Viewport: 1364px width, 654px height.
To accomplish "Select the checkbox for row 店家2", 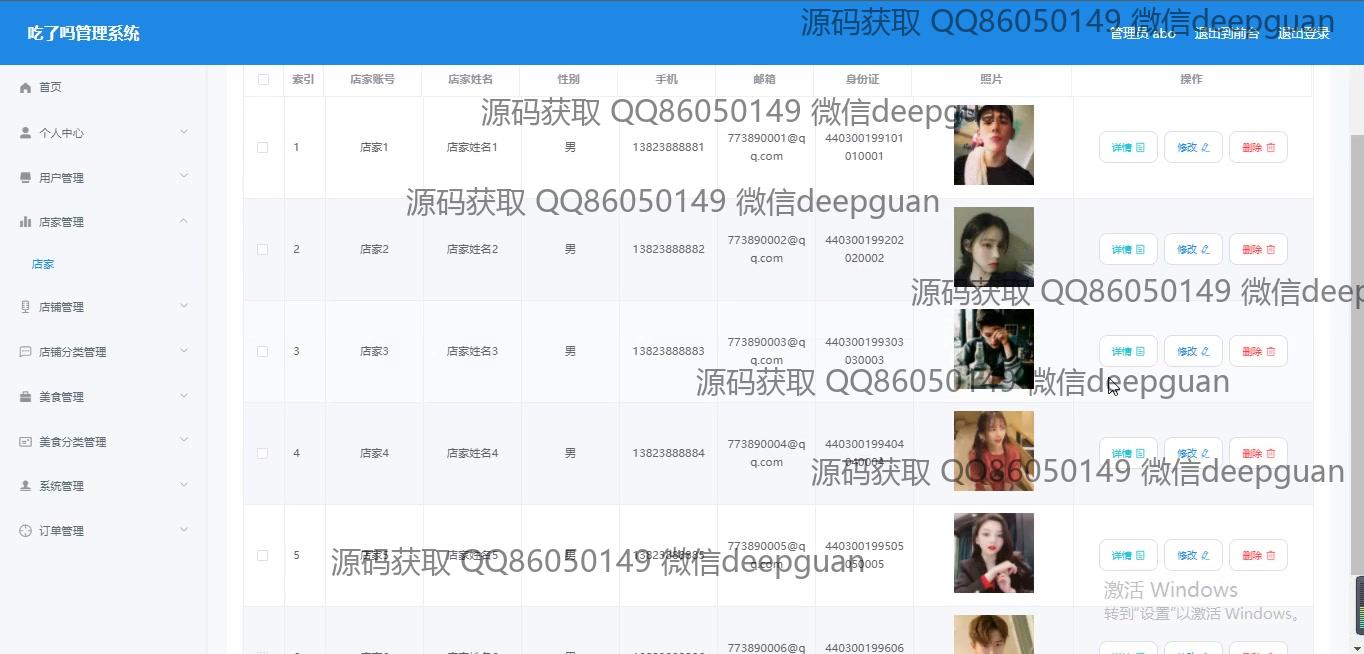I will pyautogui.click(x=263, y=249).
